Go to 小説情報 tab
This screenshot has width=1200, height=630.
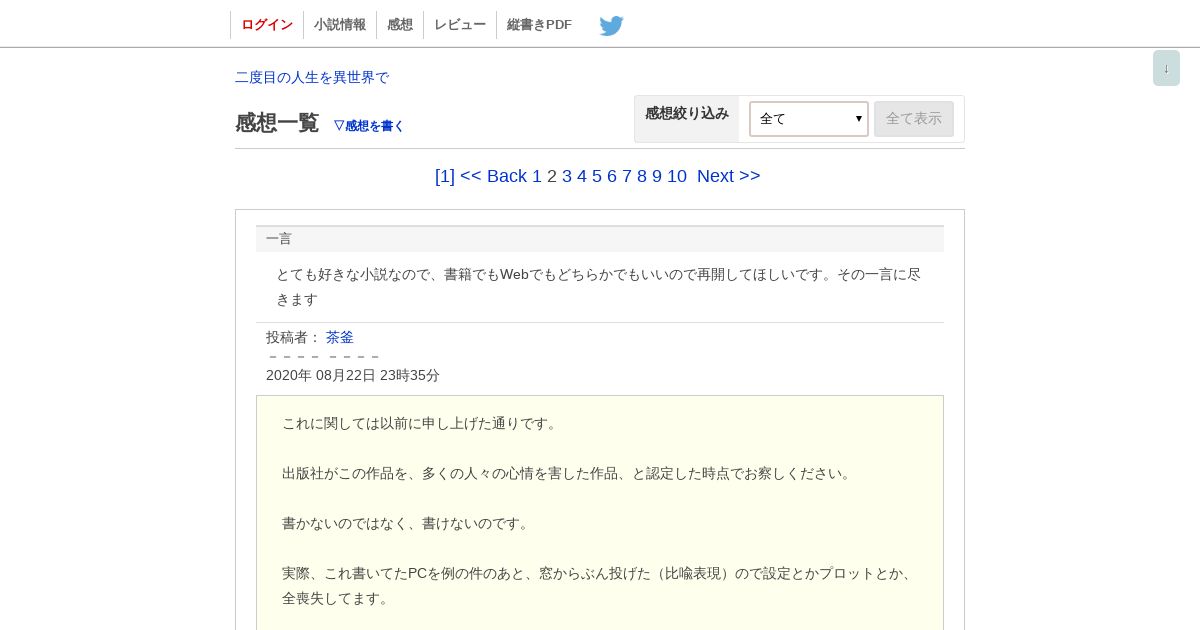click(x=340, y=25)
